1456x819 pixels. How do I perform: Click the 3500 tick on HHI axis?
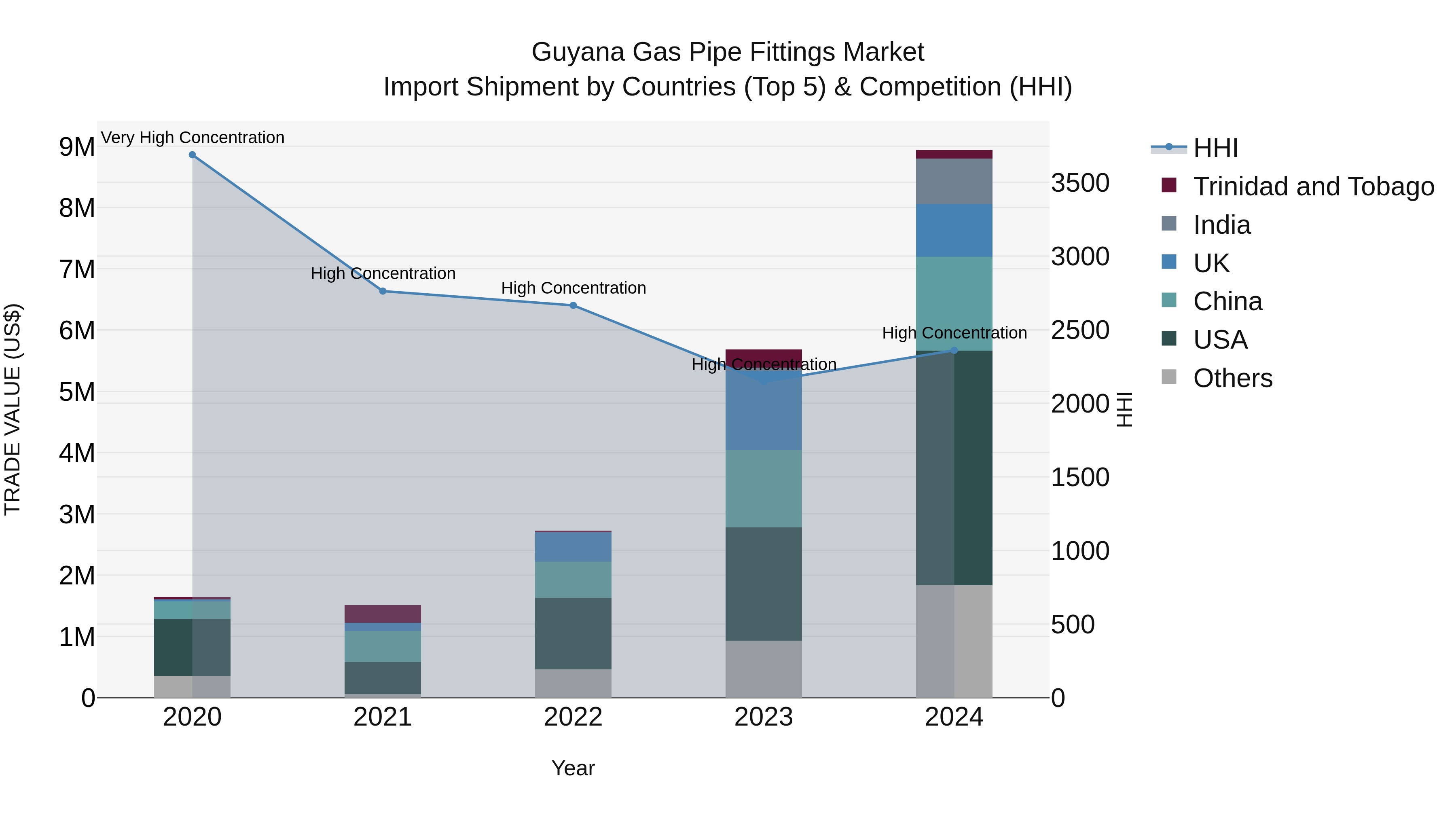[x=1080, y=183]
